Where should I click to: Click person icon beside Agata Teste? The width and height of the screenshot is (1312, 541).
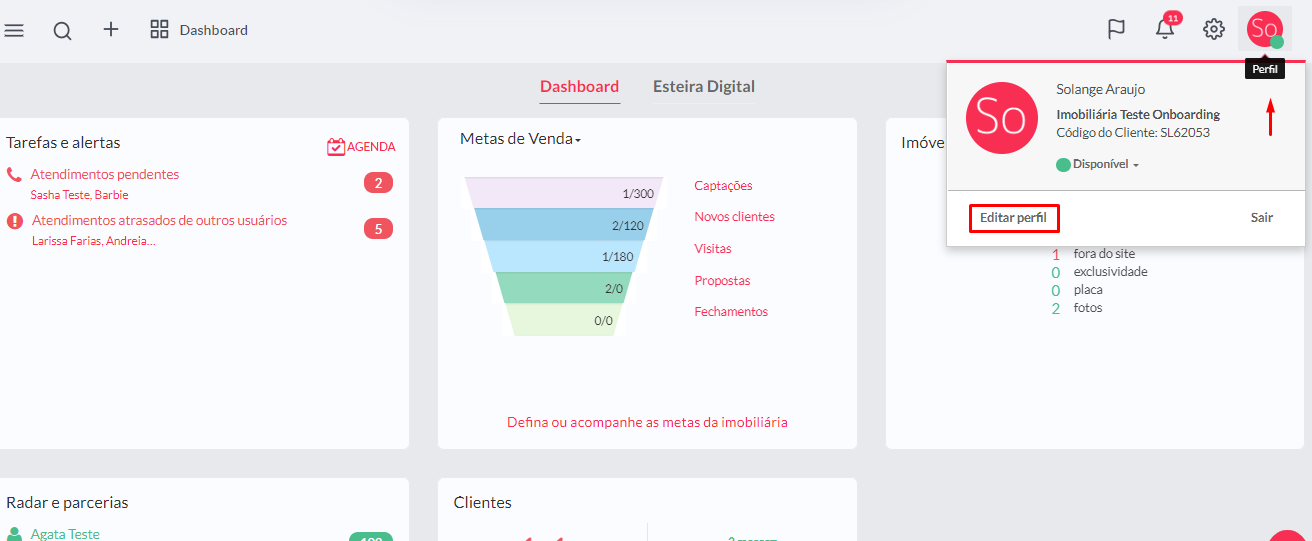click(x=14, y=534)
